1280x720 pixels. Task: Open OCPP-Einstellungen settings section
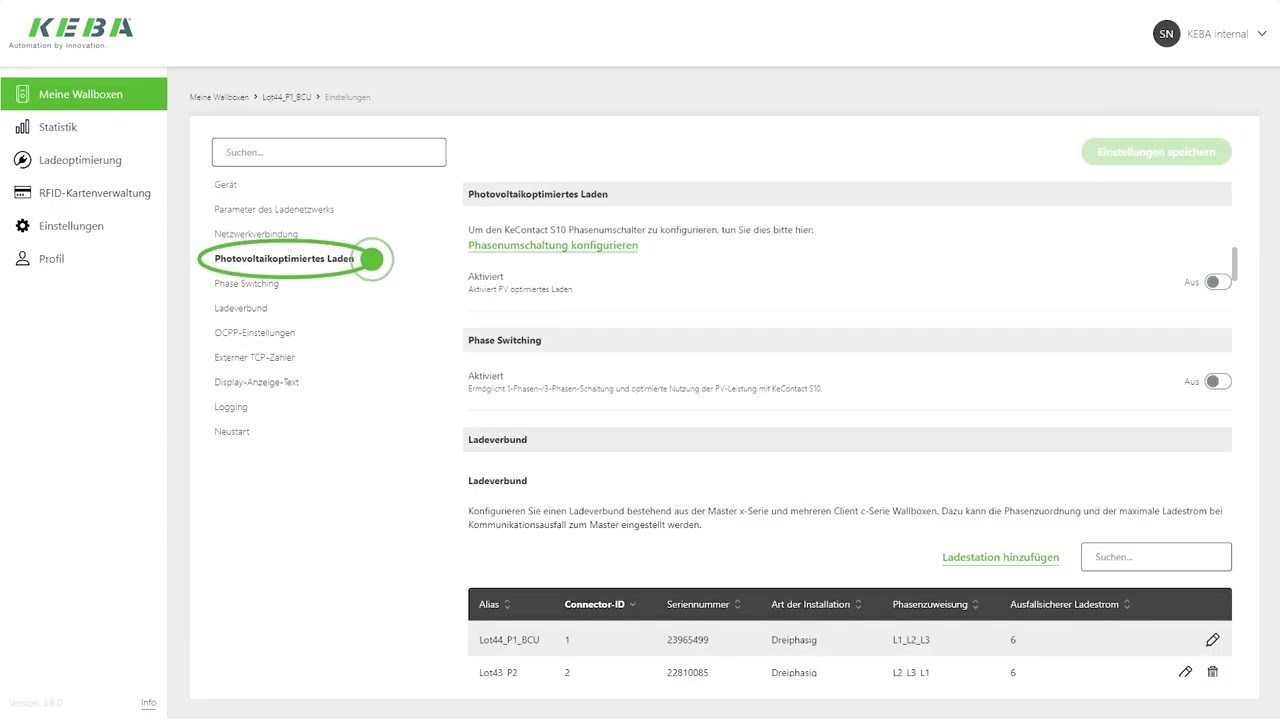pos(254,333)
